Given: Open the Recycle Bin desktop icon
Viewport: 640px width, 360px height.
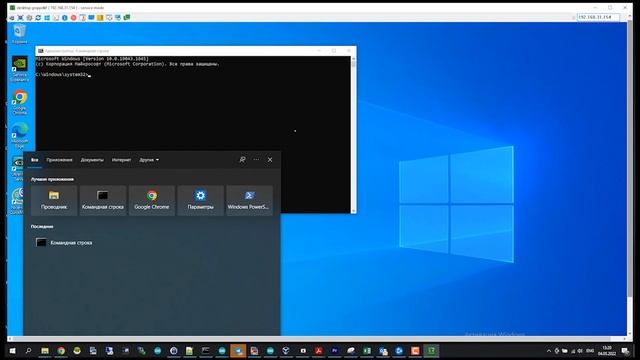Looking at the screenshot, I should pos(20,33).
